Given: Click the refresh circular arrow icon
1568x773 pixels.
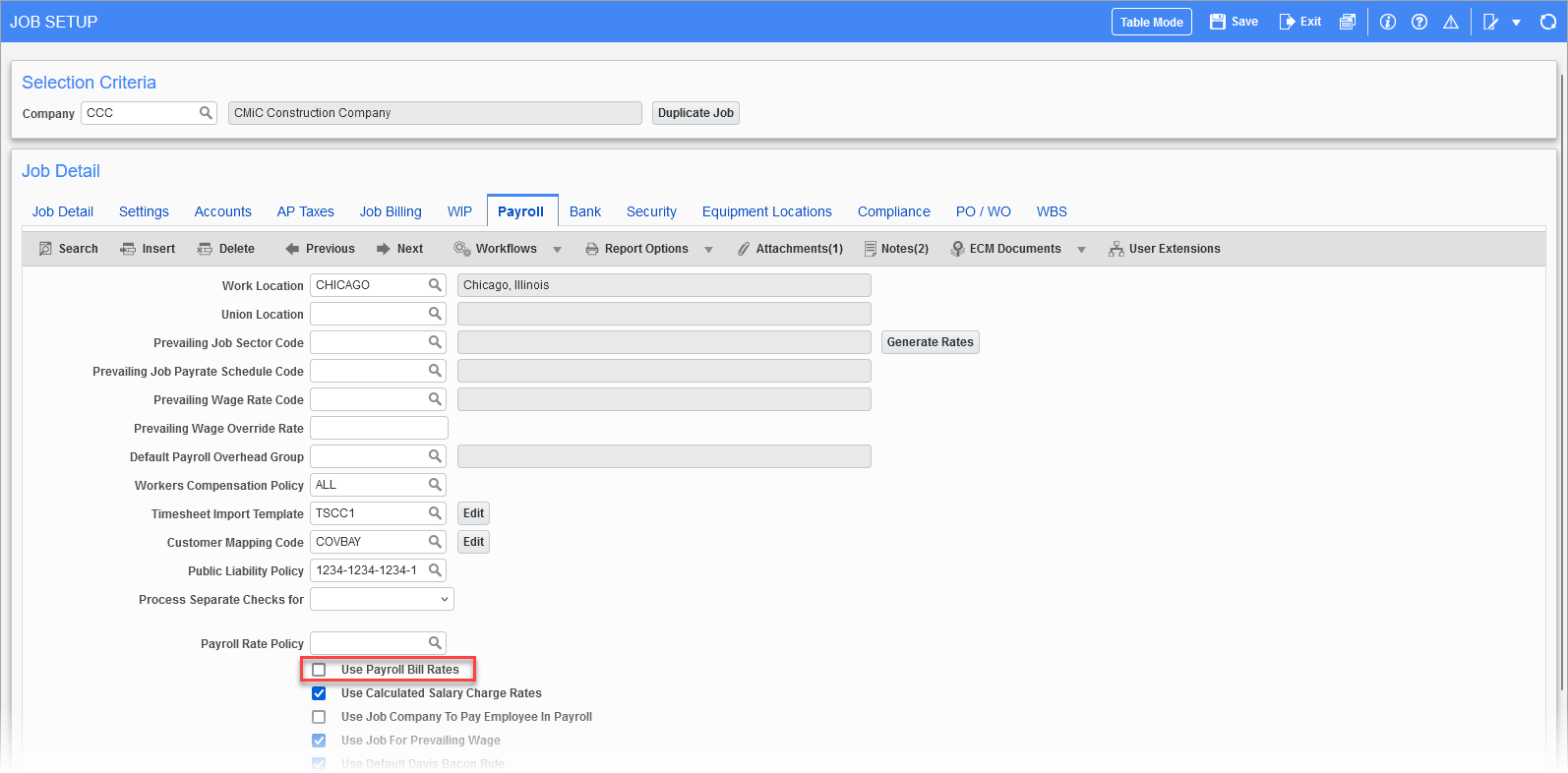Looking at the screenshot, I should [1547, 22].
